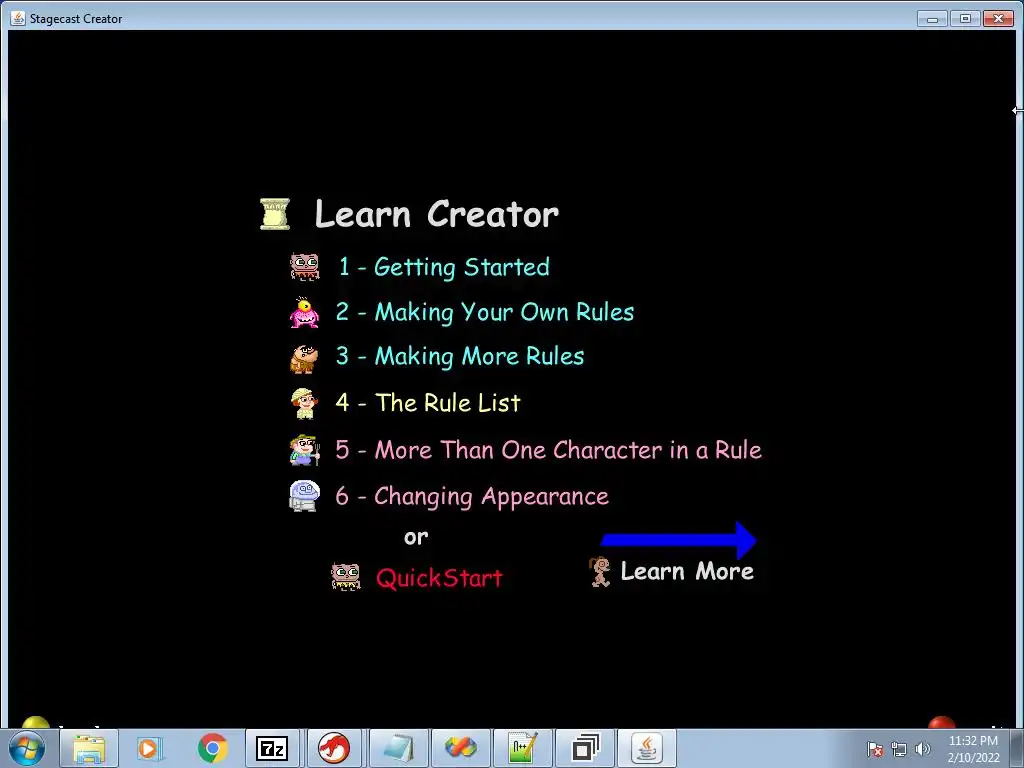Open lesson 1 - Getting Started
The image size is (1024, 768).
(444, 267)
